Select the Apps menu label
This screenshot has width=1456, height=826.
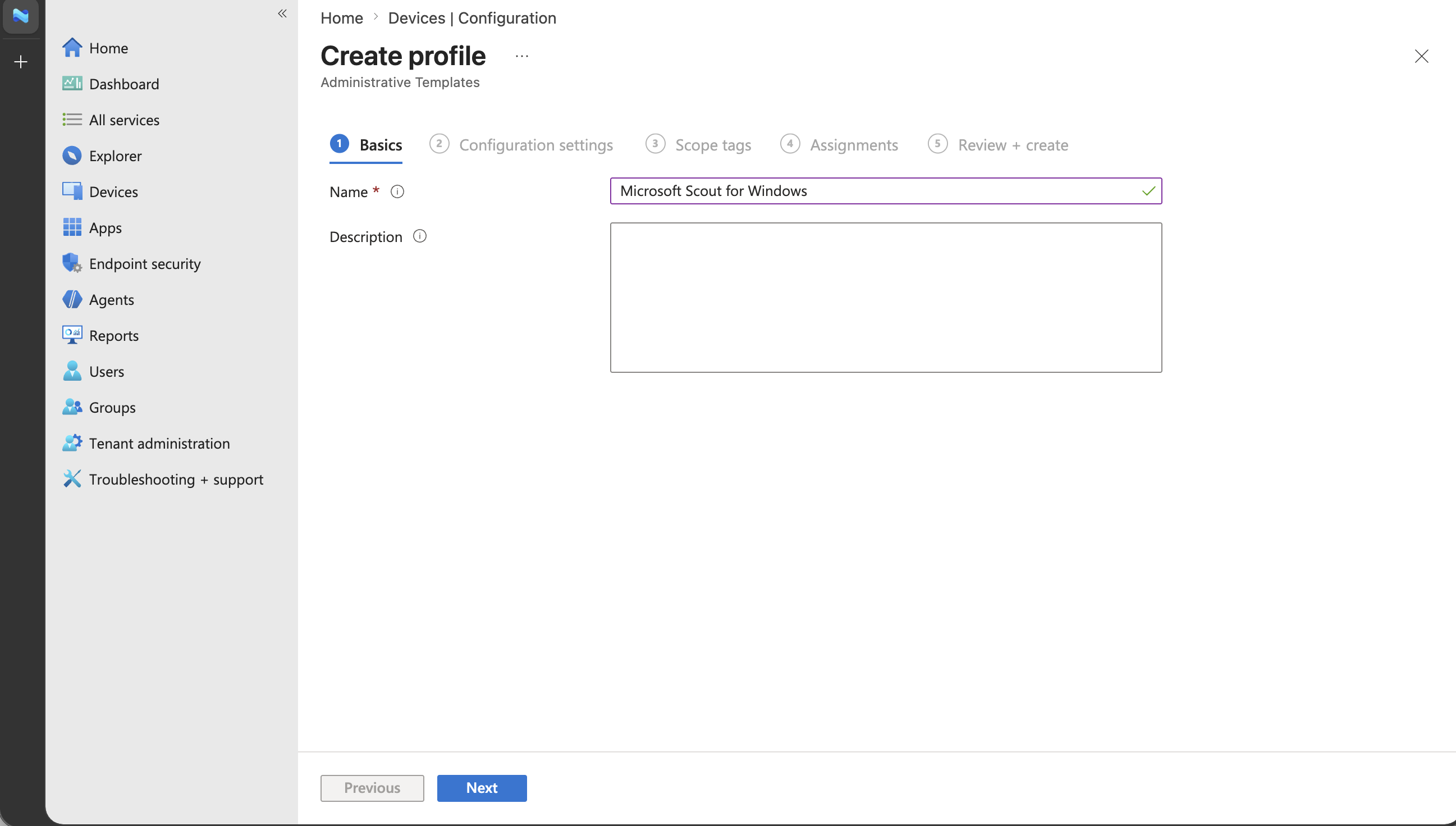pos(106,227)
